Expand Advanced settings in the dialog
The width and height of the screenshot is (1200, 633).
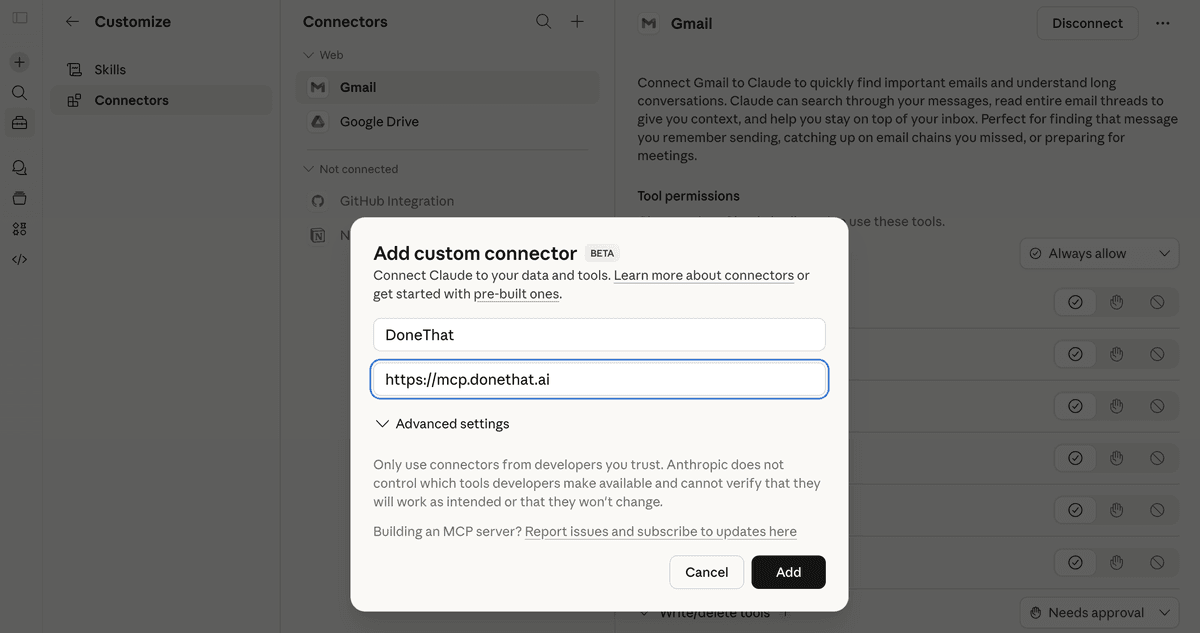(441, 423)
